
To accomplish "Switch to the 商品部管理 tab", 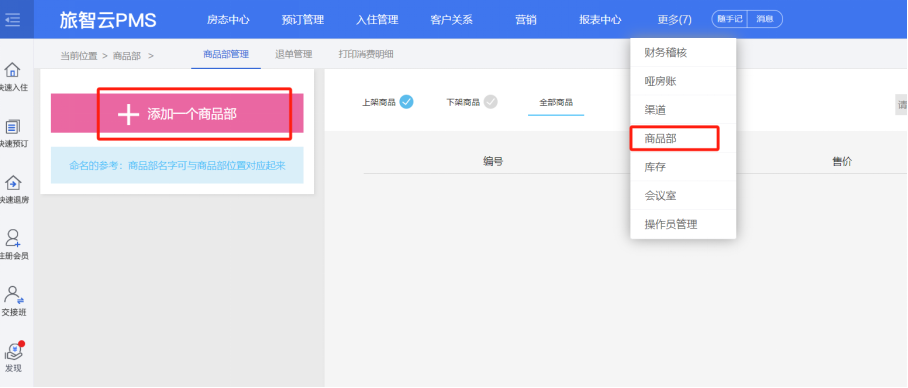I will (226, 55).
